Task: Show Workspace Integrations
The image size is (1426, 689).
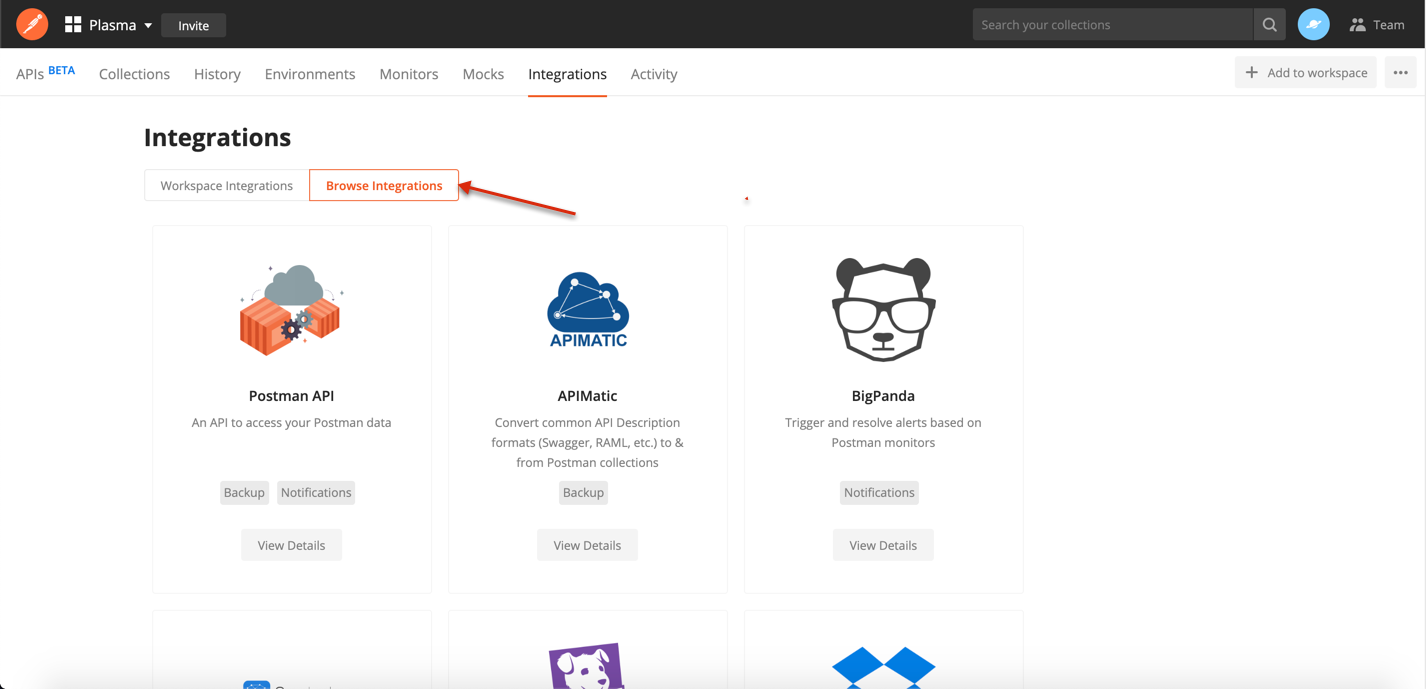Action: 227,185
